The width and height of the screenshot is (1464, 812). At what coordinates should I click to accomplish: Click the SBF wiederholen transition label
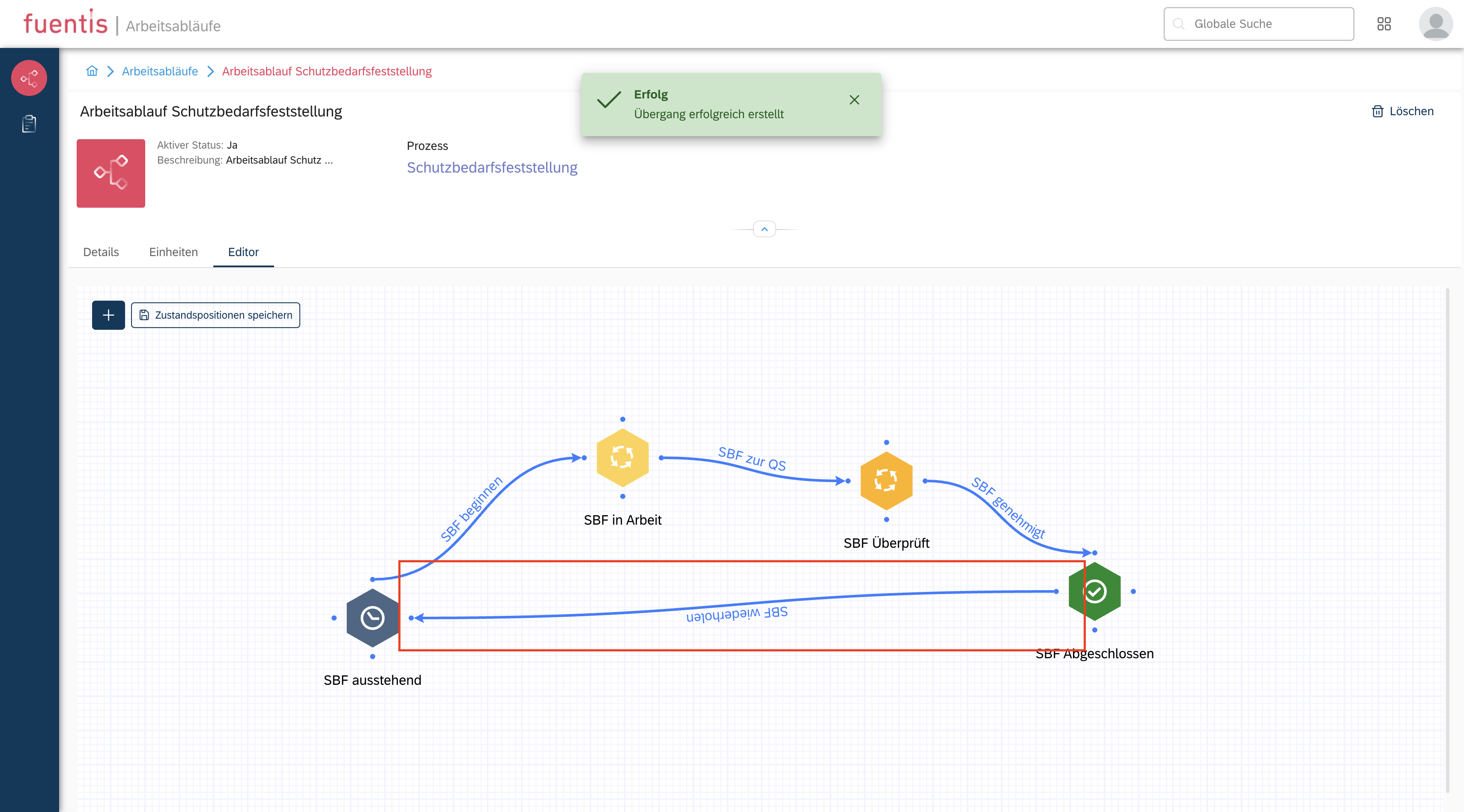(x=737, y=614)
